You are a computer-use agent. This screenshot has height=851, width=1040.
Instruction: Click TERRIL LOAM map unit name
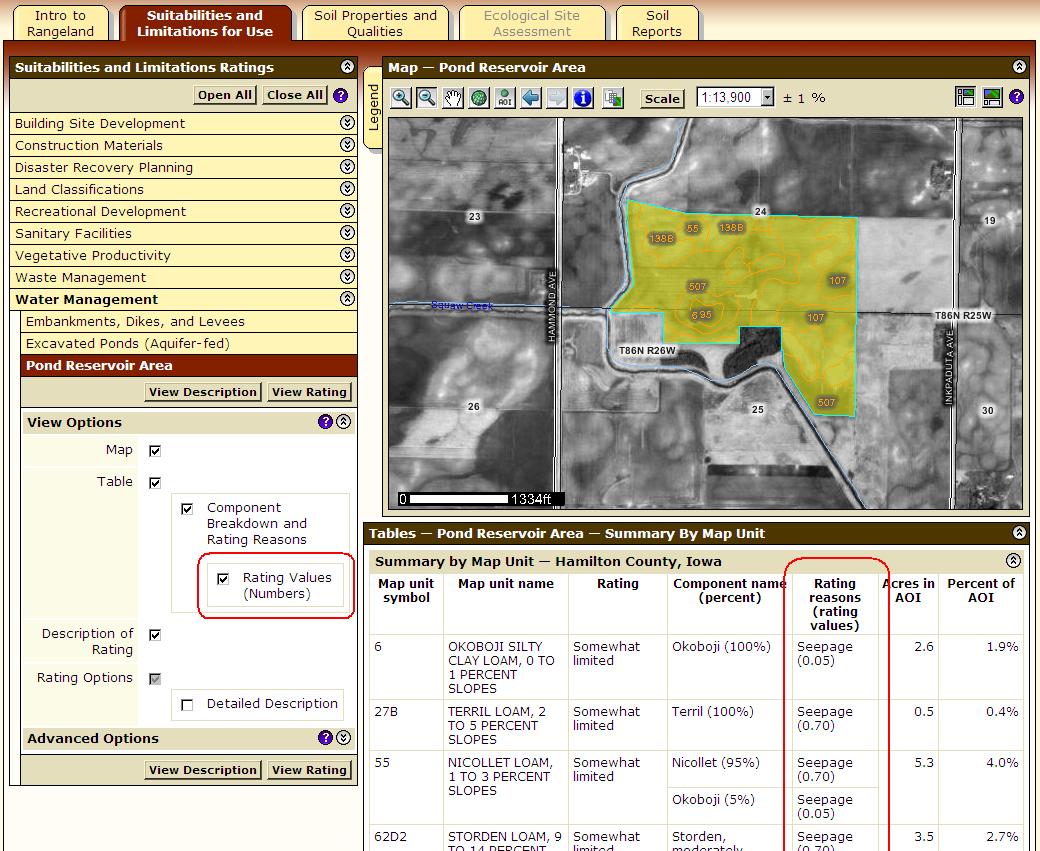(x=505, y=725)
